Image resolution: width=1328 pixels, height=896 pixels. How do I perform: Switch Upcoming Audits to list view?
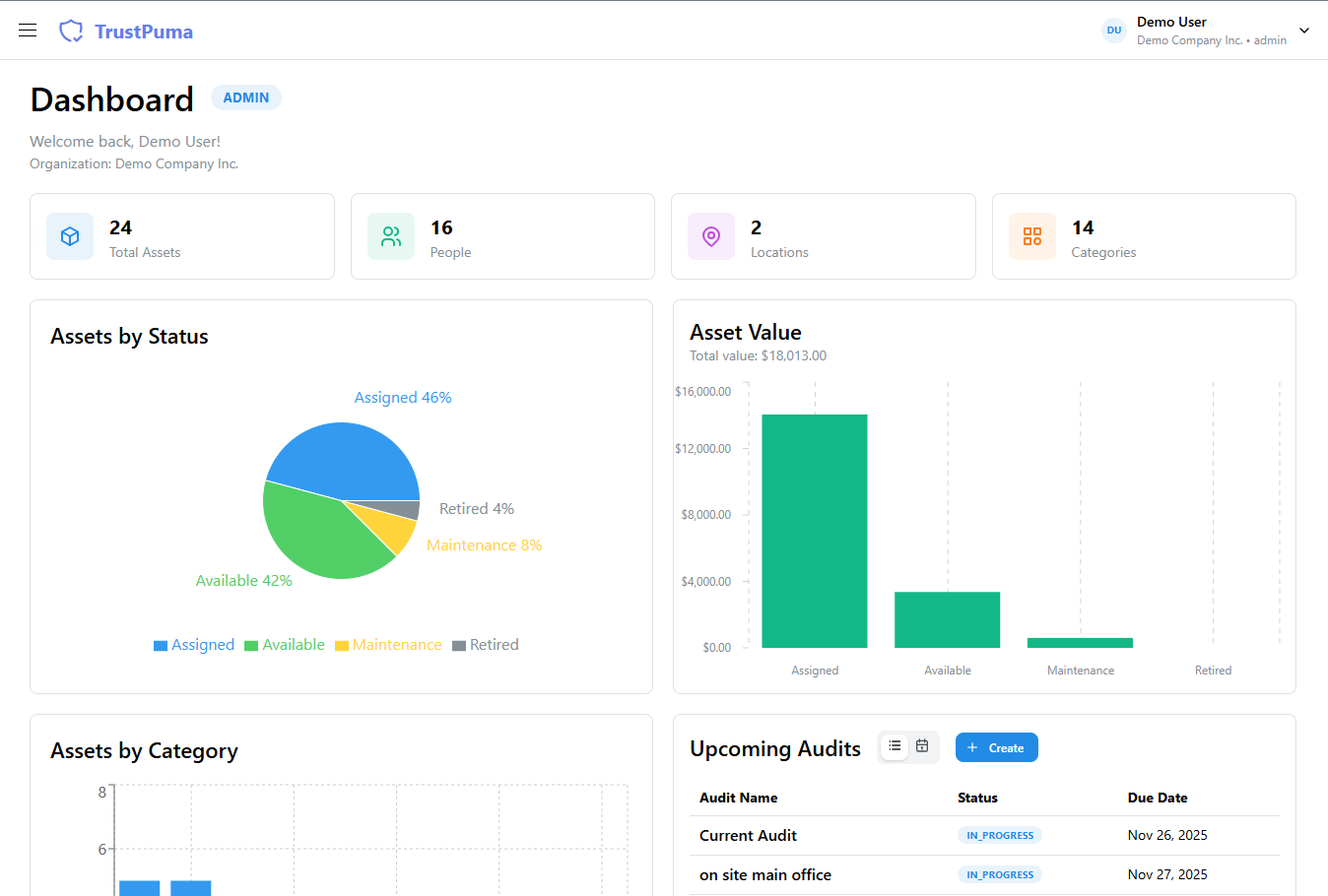(x=895, y=746)
